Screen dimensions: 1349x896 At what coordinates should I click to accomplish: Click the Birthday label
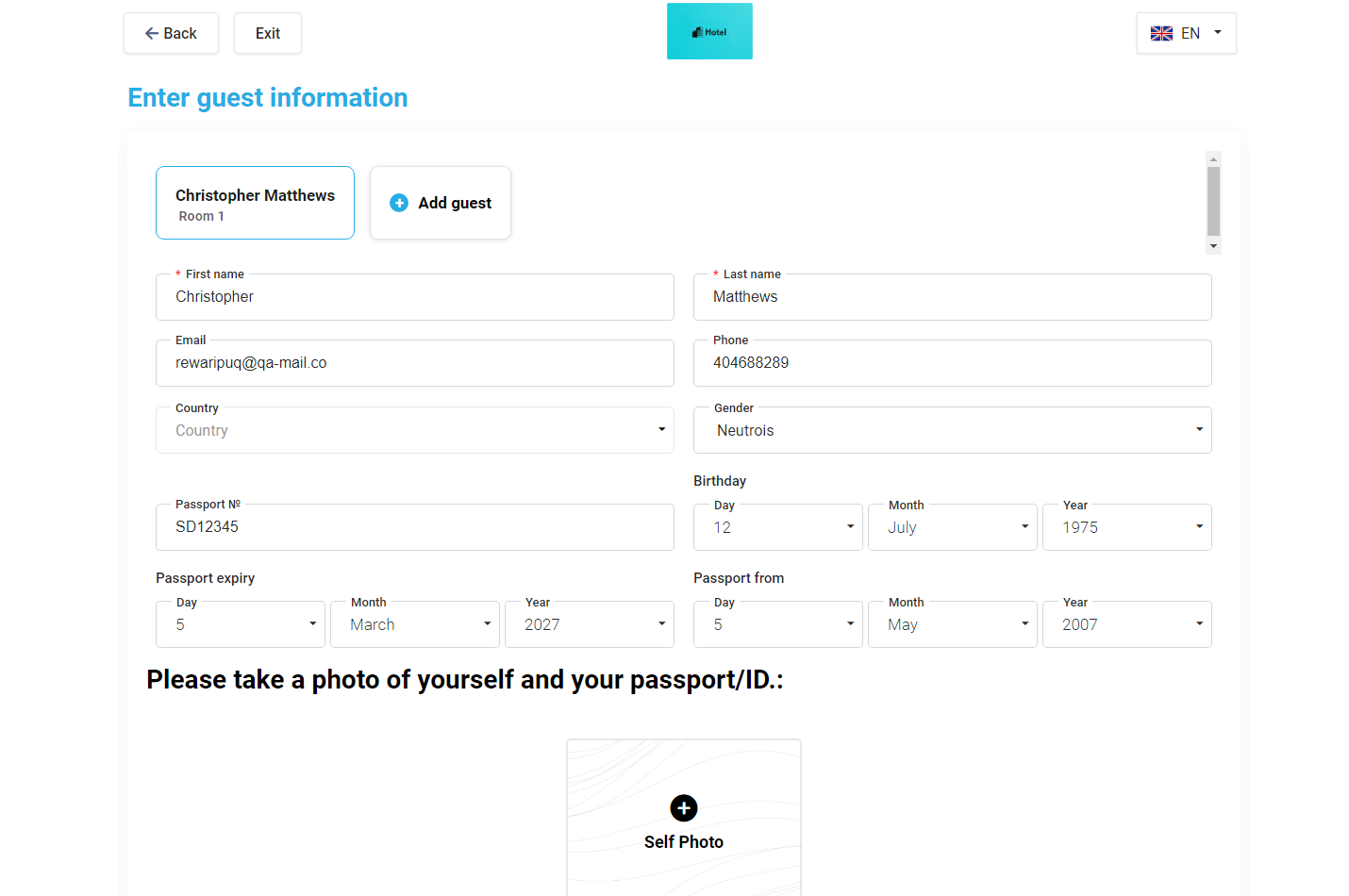coord(720,481)
